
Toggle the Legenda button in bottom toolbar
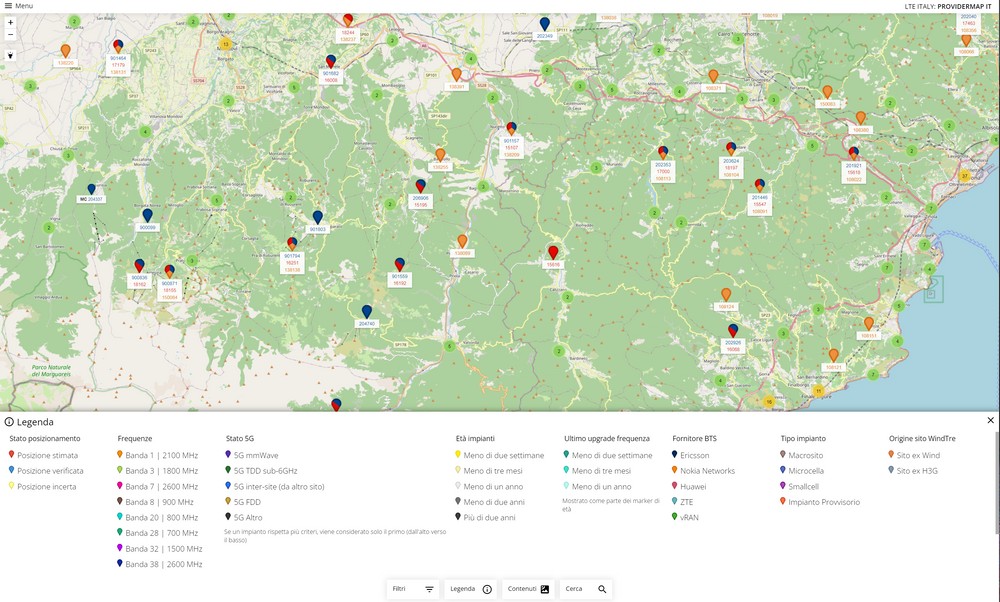click(x=470, y=589)
